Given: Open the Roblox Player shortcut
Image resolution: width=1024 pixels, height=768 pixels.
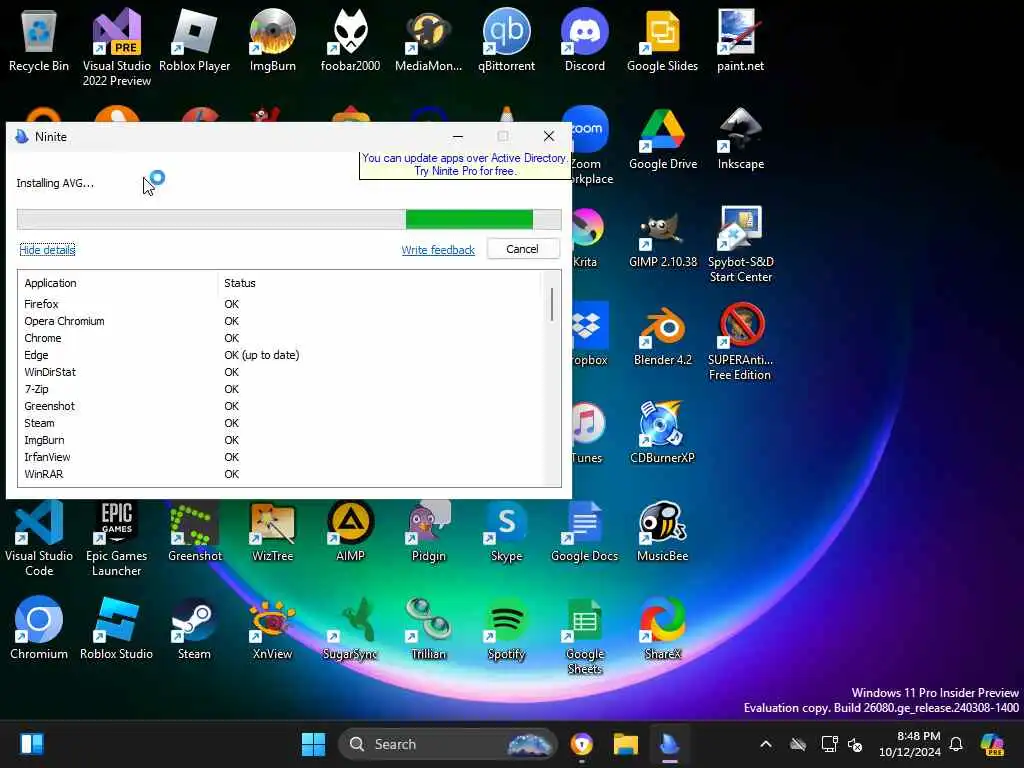Looking at the screenshot, I should [x=195, y=40].
